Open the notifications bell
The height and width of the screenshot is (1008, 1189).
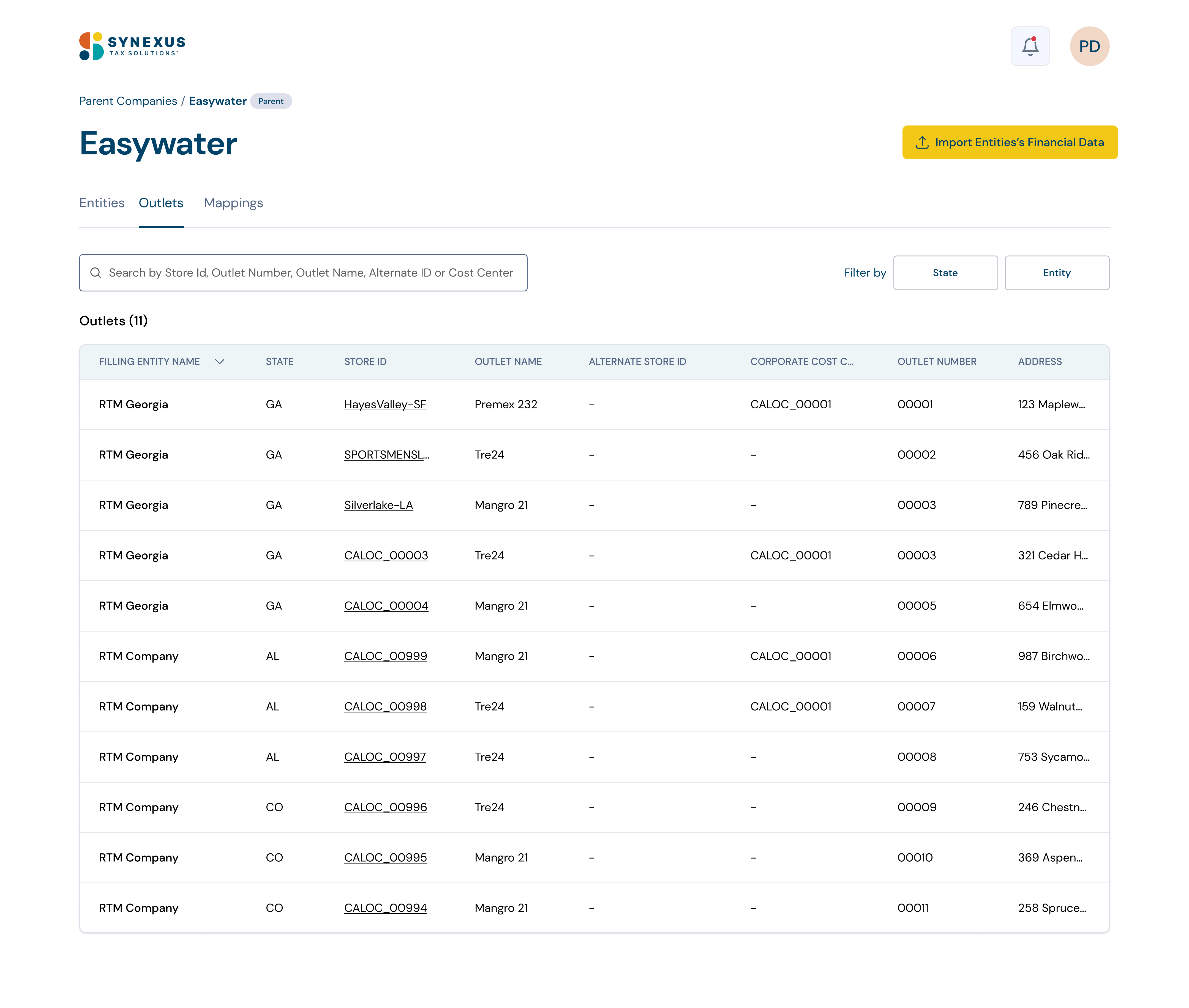1030,46
